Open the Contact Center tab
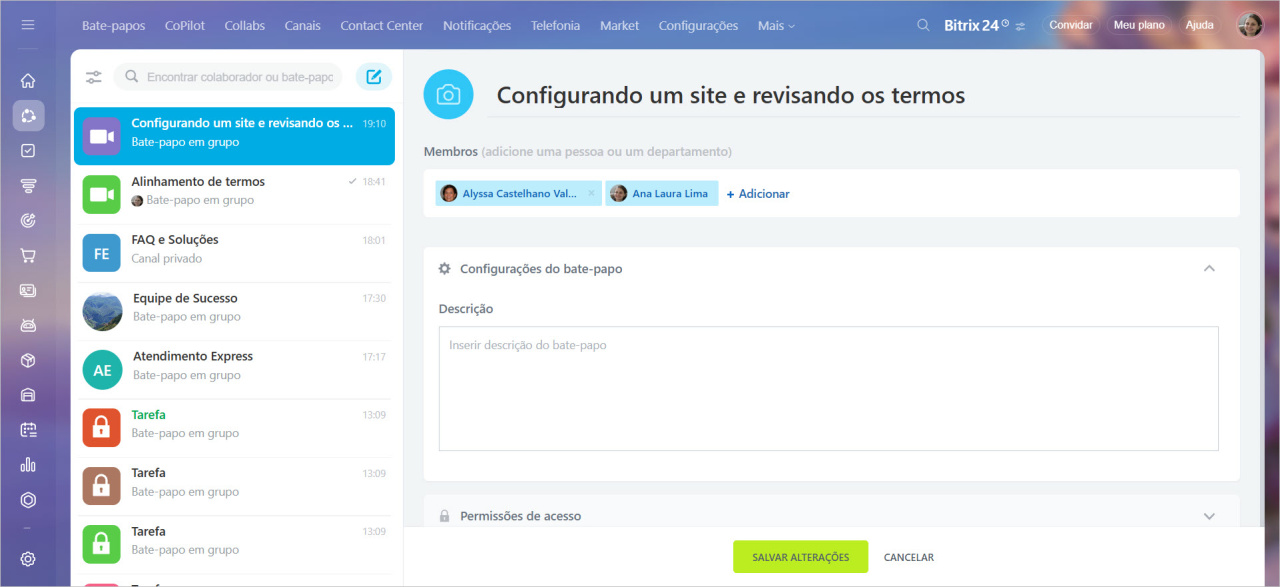Viewport: 1280px width, 587px height. click(381, 25)
